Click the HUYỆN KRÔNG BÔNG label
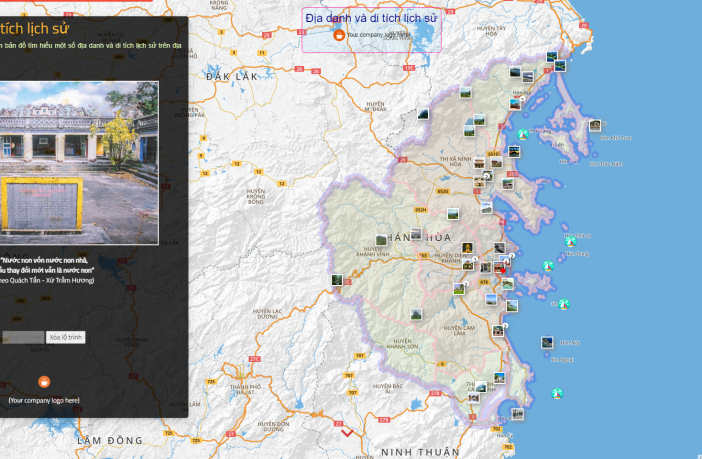The height and width of the screenshot is (459, 702). [256, 196]
